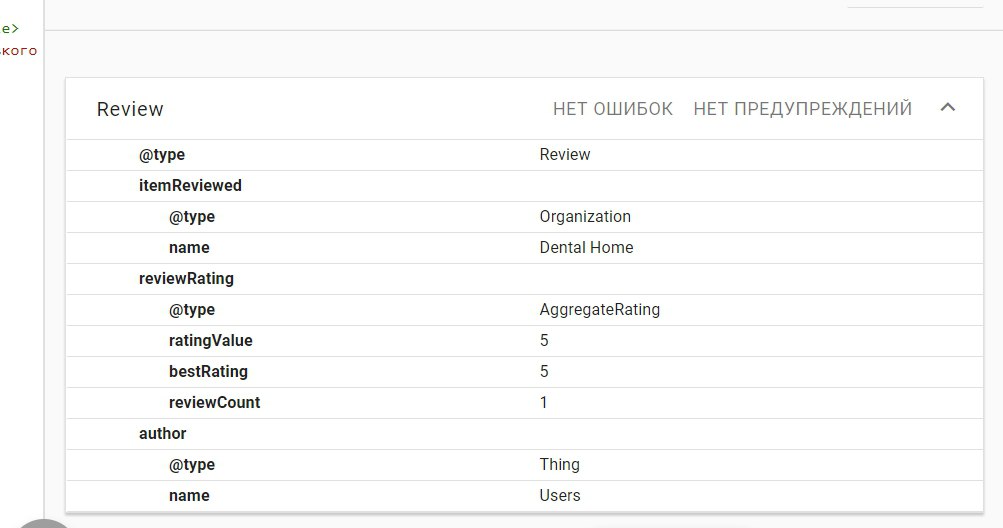Select the ratingValue row

[525, 340]
